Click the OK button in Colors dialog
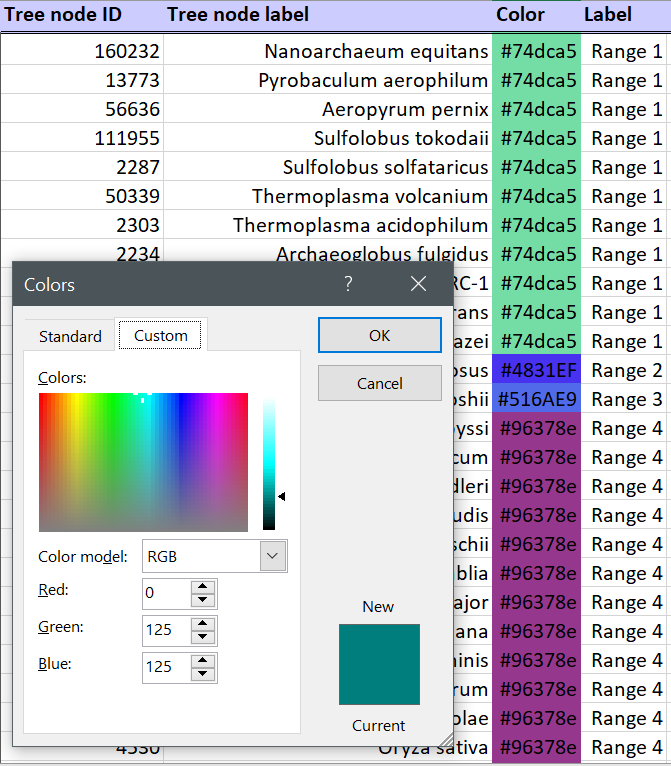The image size is (671, 766). pos(379,335)
